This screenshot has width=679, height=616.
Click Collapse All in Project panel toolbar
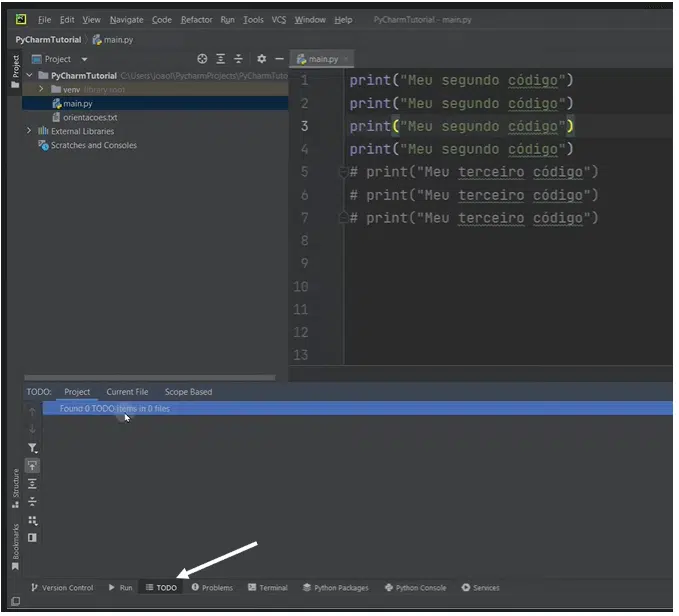pos(238,59)
